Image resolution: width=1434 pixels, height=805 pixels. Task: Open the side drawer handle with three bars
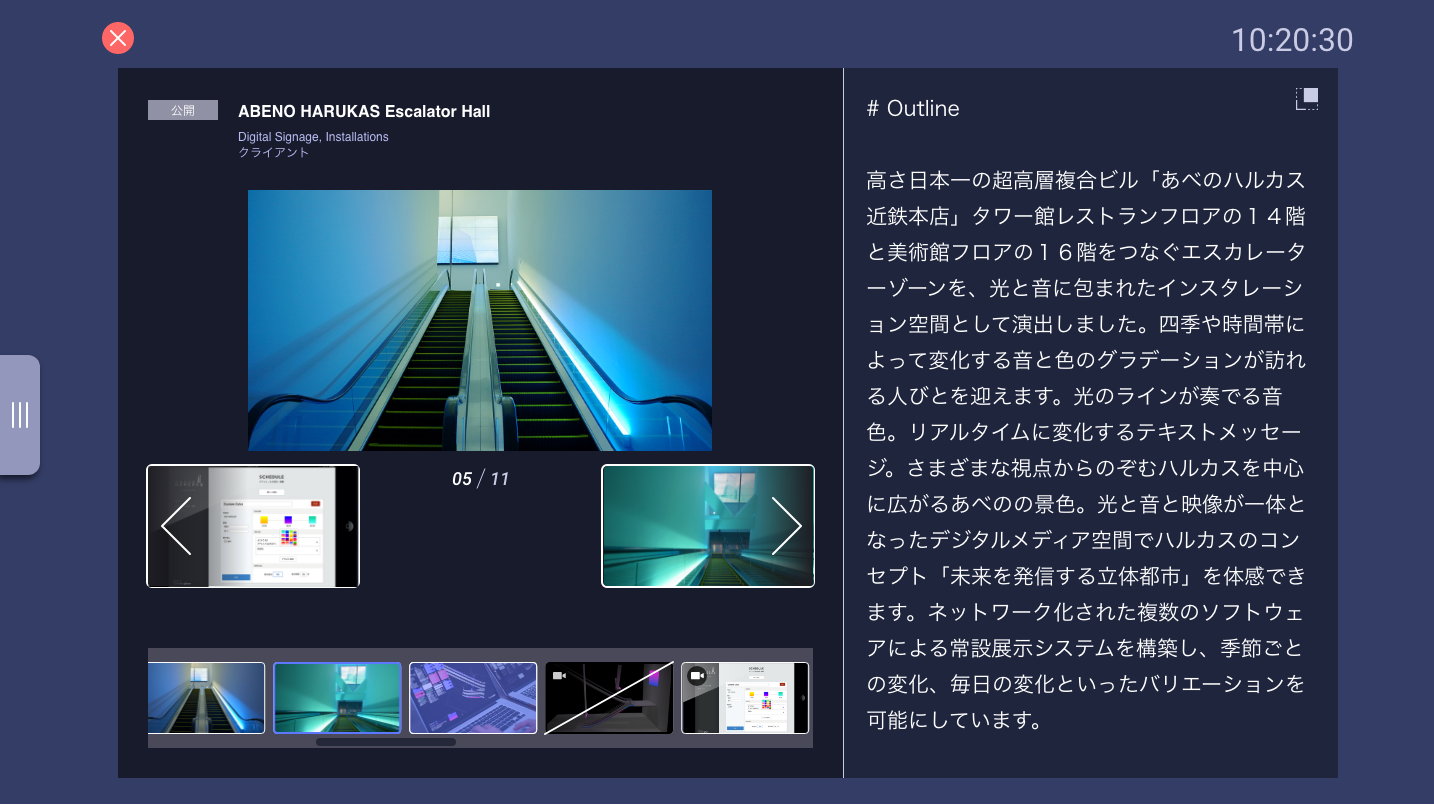pyautogui.click(x=20, y=415)
